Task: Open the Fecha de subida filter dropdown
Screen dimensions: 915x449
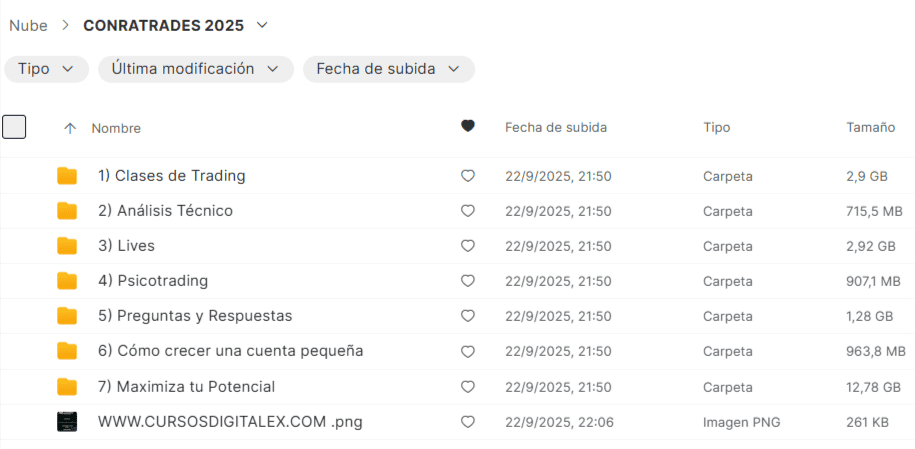Action: [x=388, y=69]
